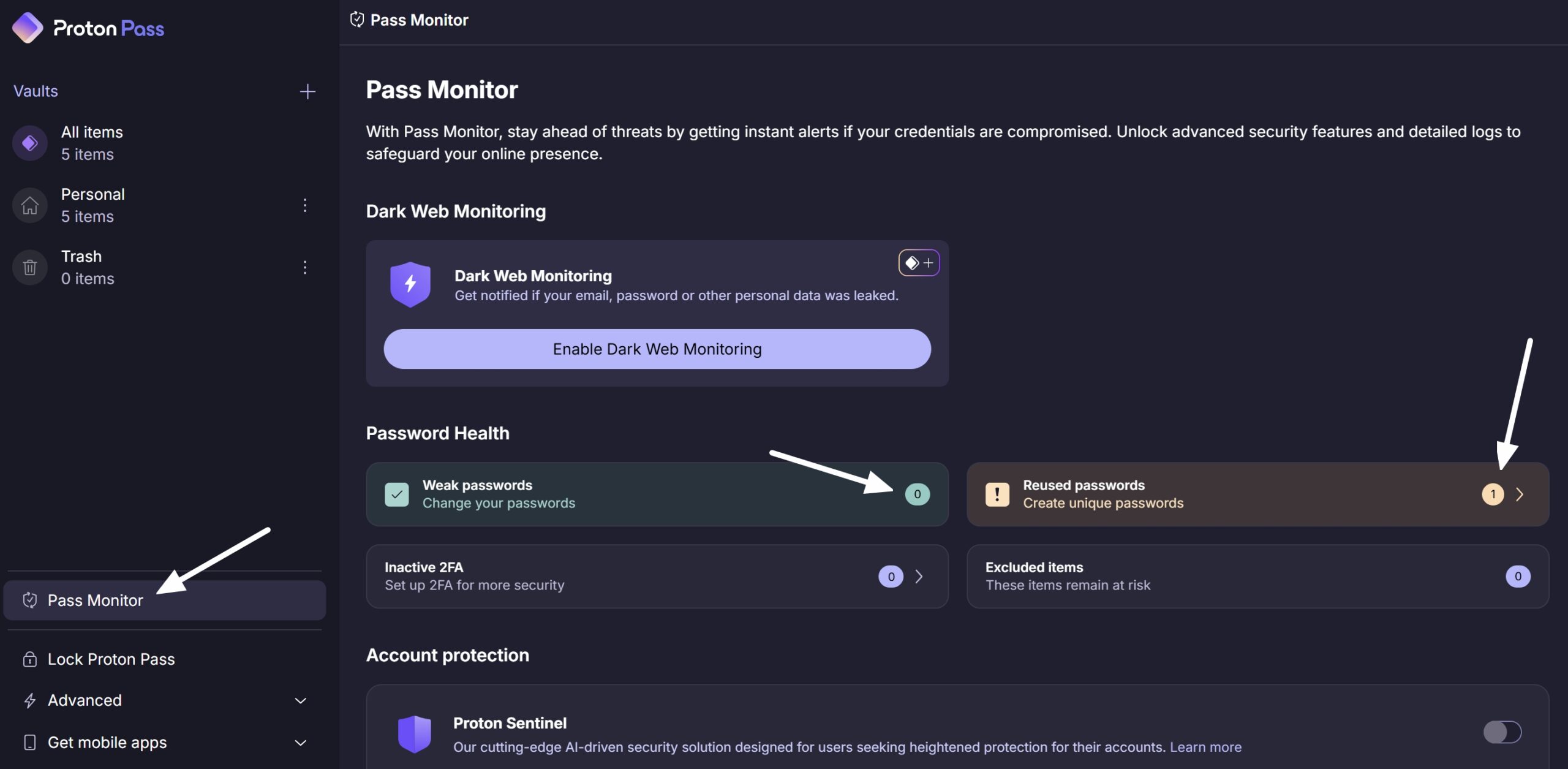Viewport: 1568px width, 769px height.
Task: Add a new vault with plus icon
Action: coord(307,91)
